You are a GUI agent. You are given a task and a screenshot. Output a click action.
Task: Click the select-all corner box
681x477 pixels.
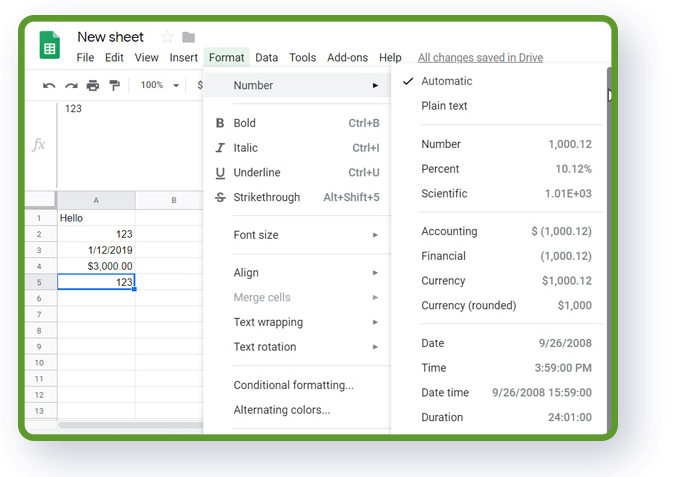(40, 200)
